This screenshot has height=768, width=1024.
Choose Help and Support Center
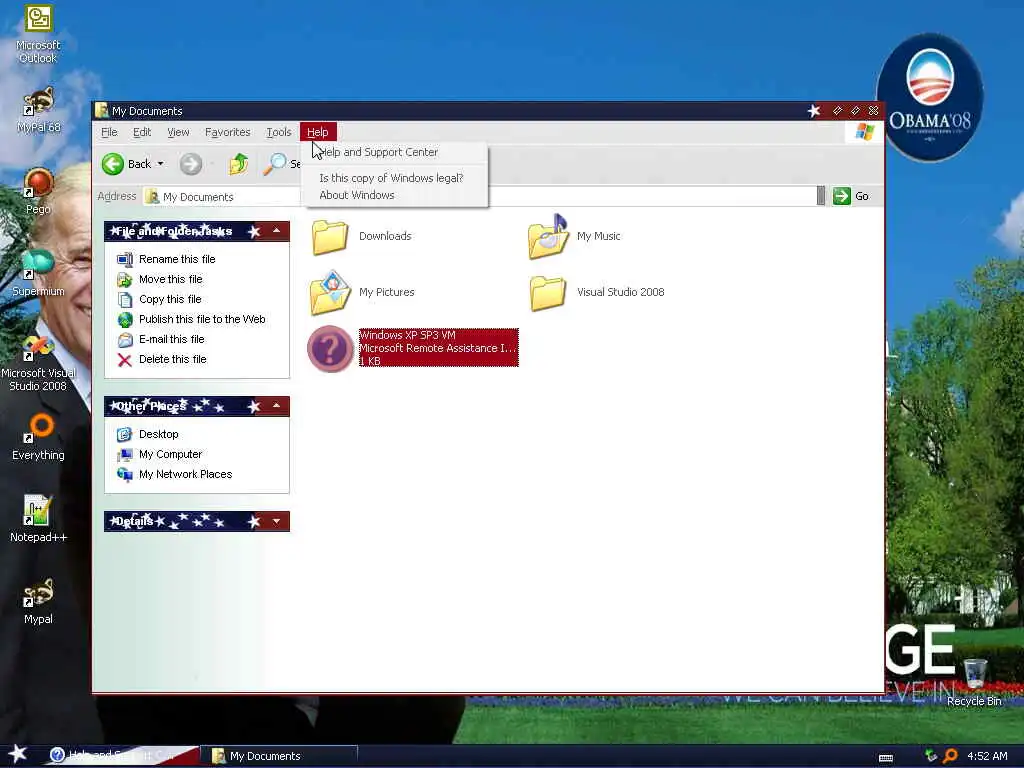(394, 152)
